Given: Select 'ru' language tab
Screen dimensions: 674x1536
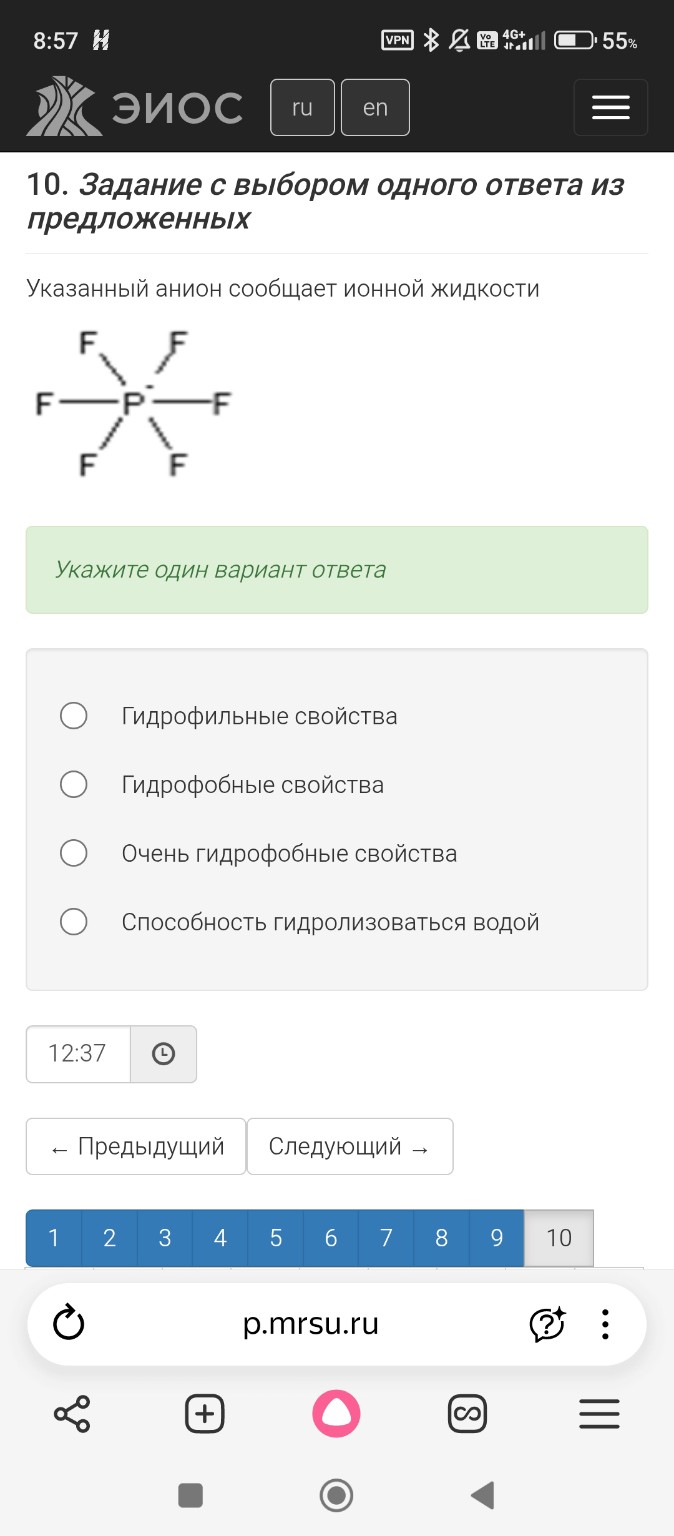Looking at the screenshot, I should 302,107.
